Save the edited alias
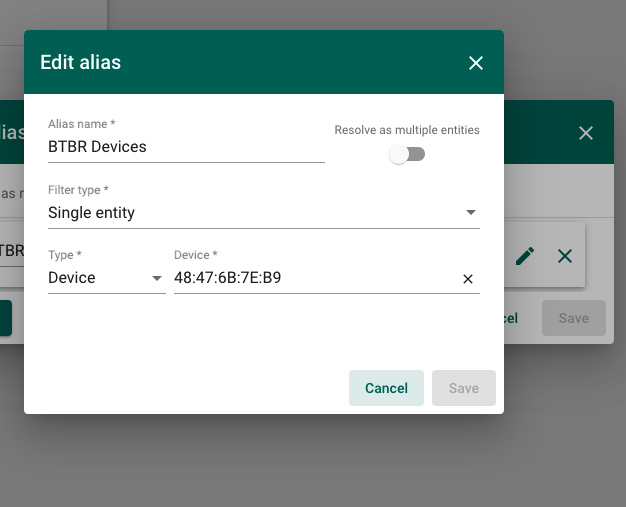 pos(464,388)
